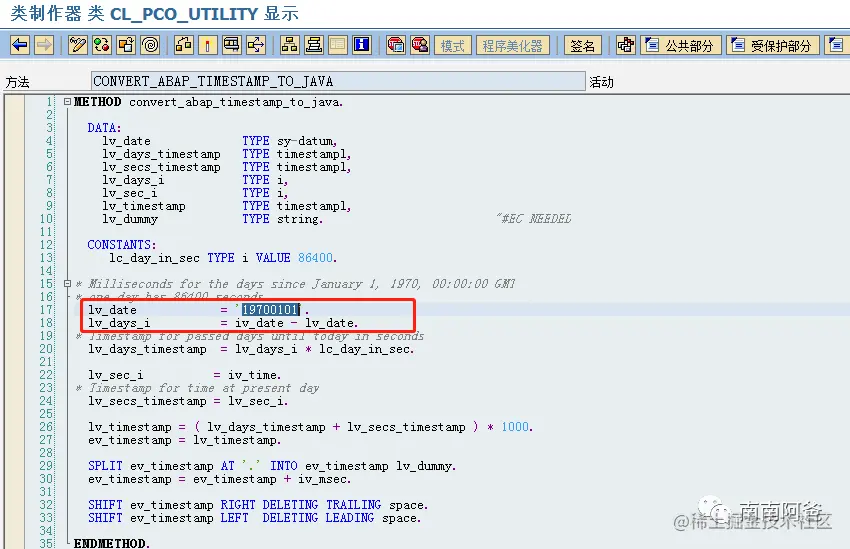Collapse the comment block on line 15
The image size is (850, 549).
[x=67, y=283]
